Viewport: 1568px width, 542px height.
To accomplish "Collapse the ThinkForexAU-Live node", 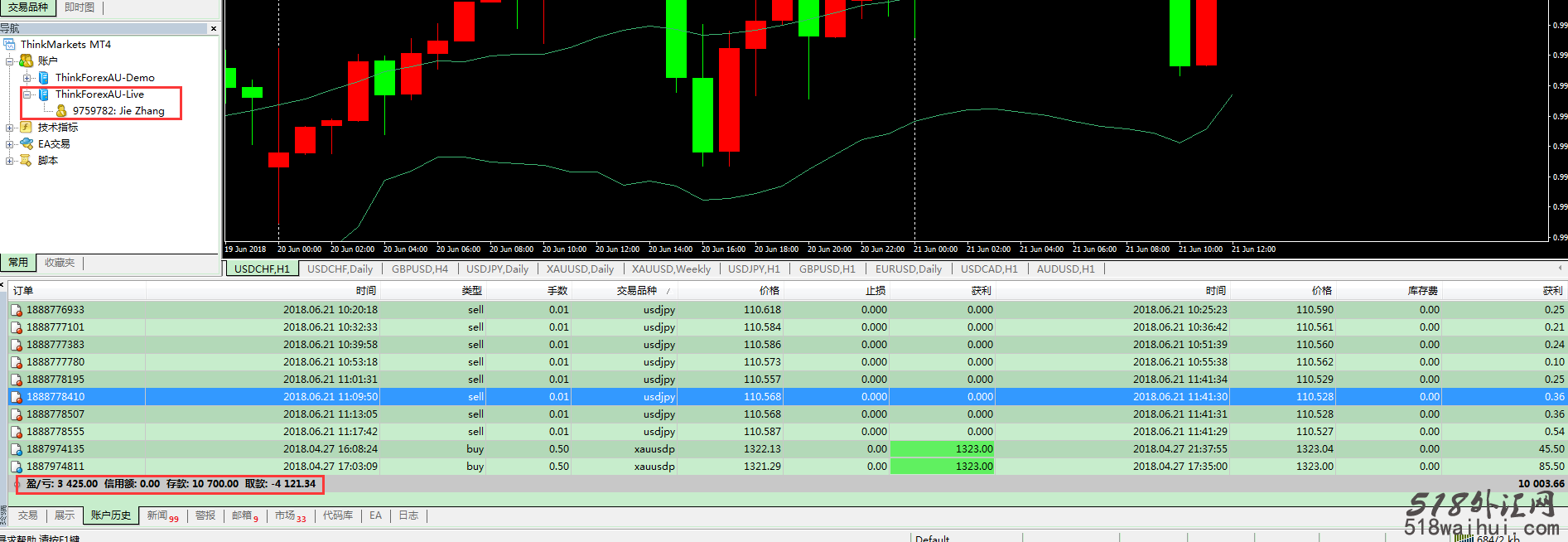I will (x=27, y=94).
